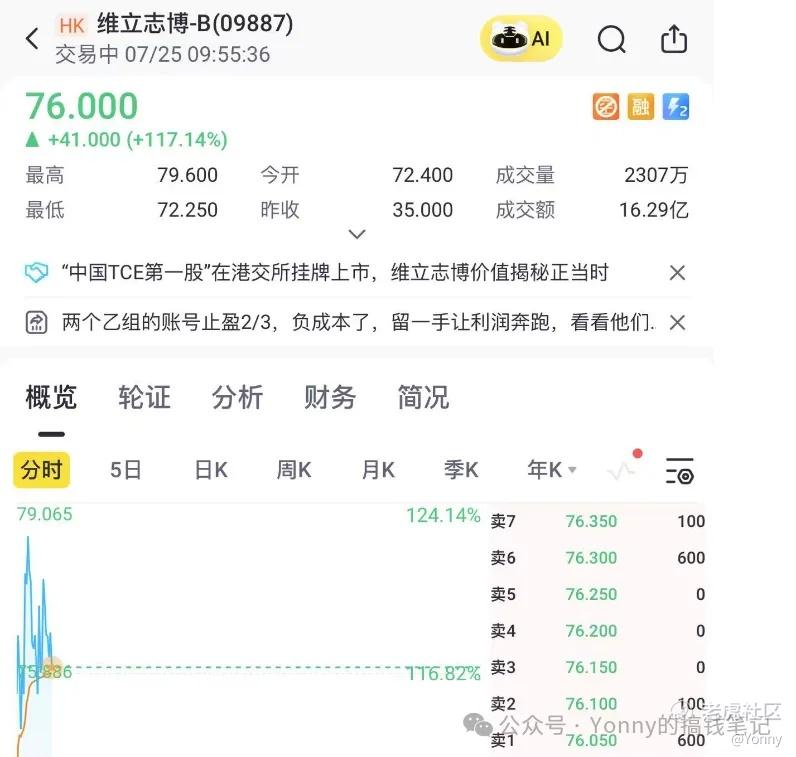Select the 5日 chart period

[x=125, y=470]
